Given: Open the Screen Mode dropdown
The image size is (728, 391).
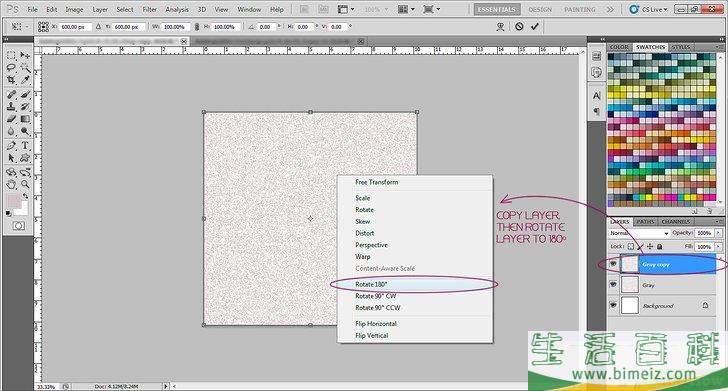Looking at the screenshot, I should tap(431, 9).
